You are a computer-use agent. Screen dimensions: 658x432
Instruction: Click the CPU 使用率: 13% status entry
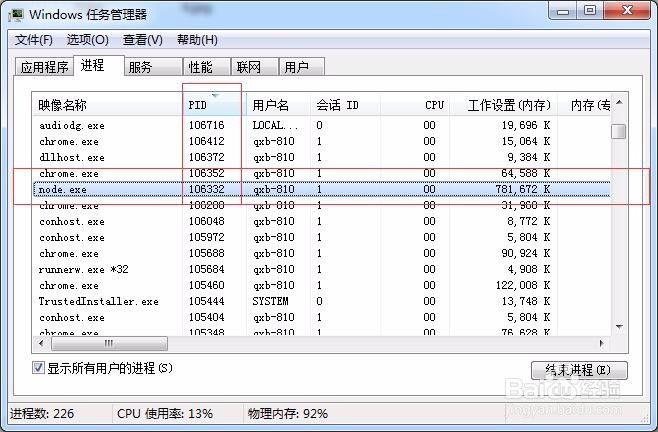(x=165, y=414)
